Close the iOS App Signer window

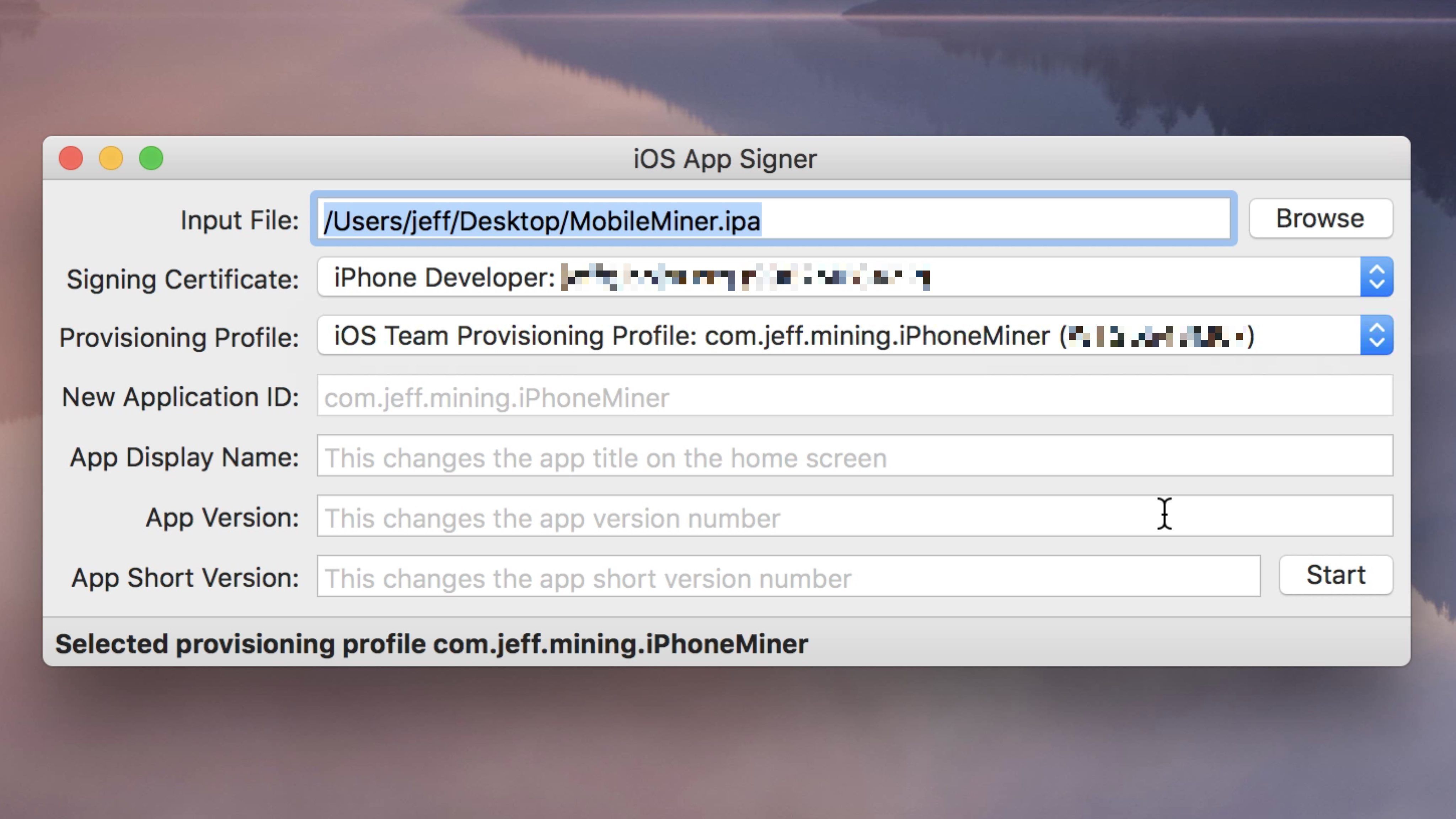(x=71, y=158)
